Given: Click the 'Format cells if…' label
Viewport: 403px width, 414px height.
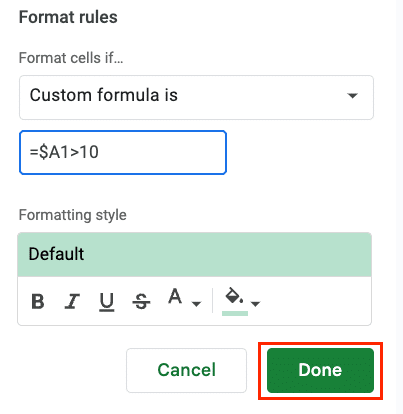Looking at the screenshot, I should 71,58.
